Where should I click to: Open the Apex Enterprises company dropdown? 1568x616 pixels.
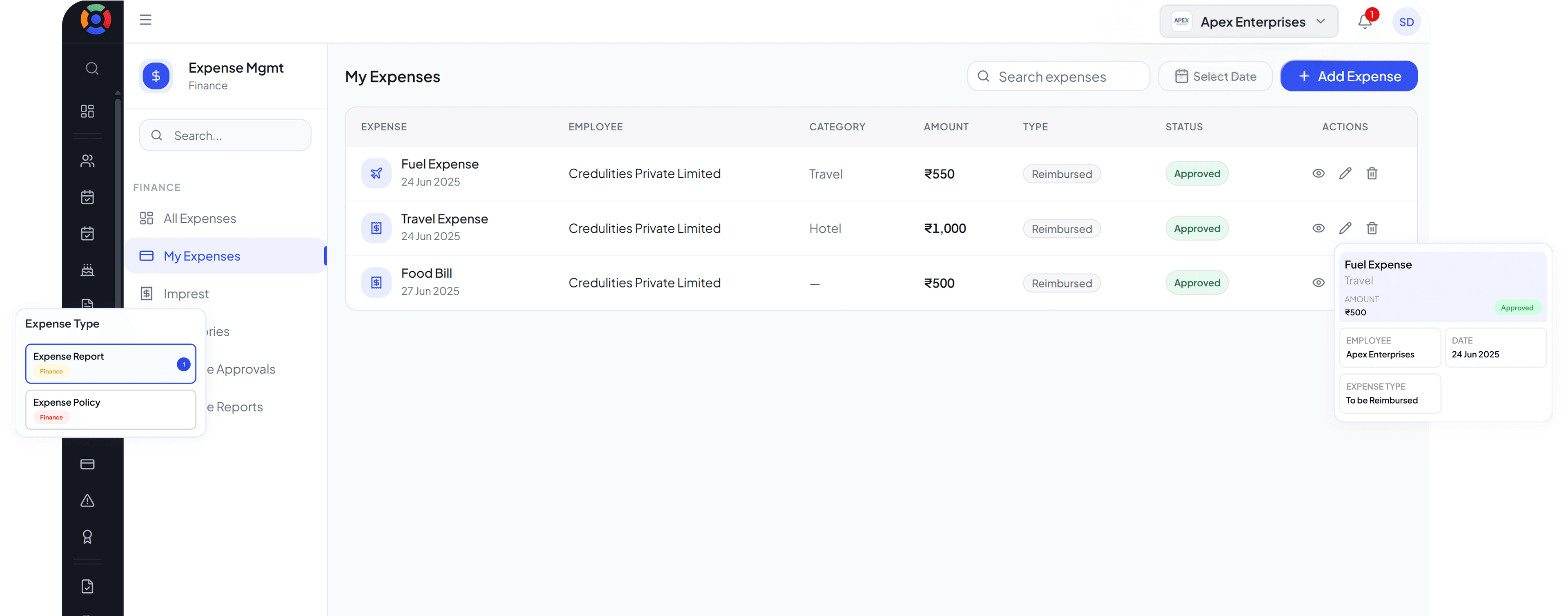coord(1248,22)
